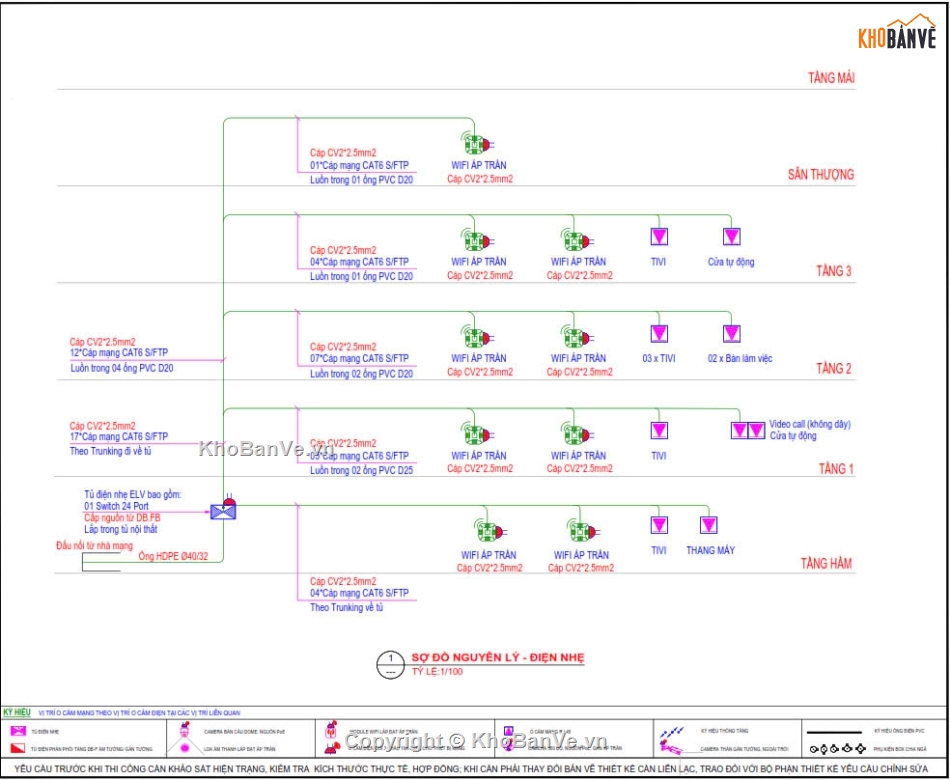Click the ký hiệu thông tầng legend symbol
Screen dimensions: 950x780
point(671,732)
